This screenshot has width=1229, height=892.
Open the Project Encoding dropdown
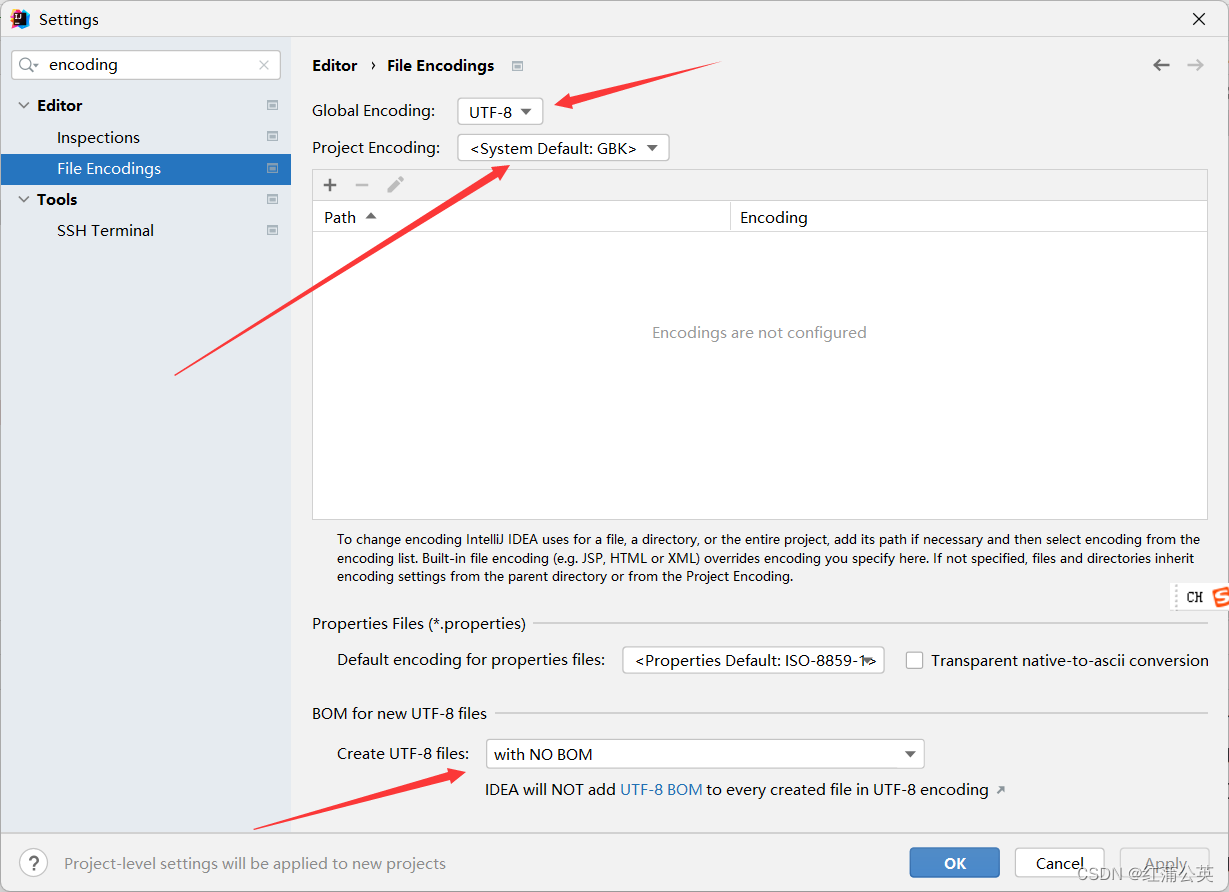coord(563,148)
